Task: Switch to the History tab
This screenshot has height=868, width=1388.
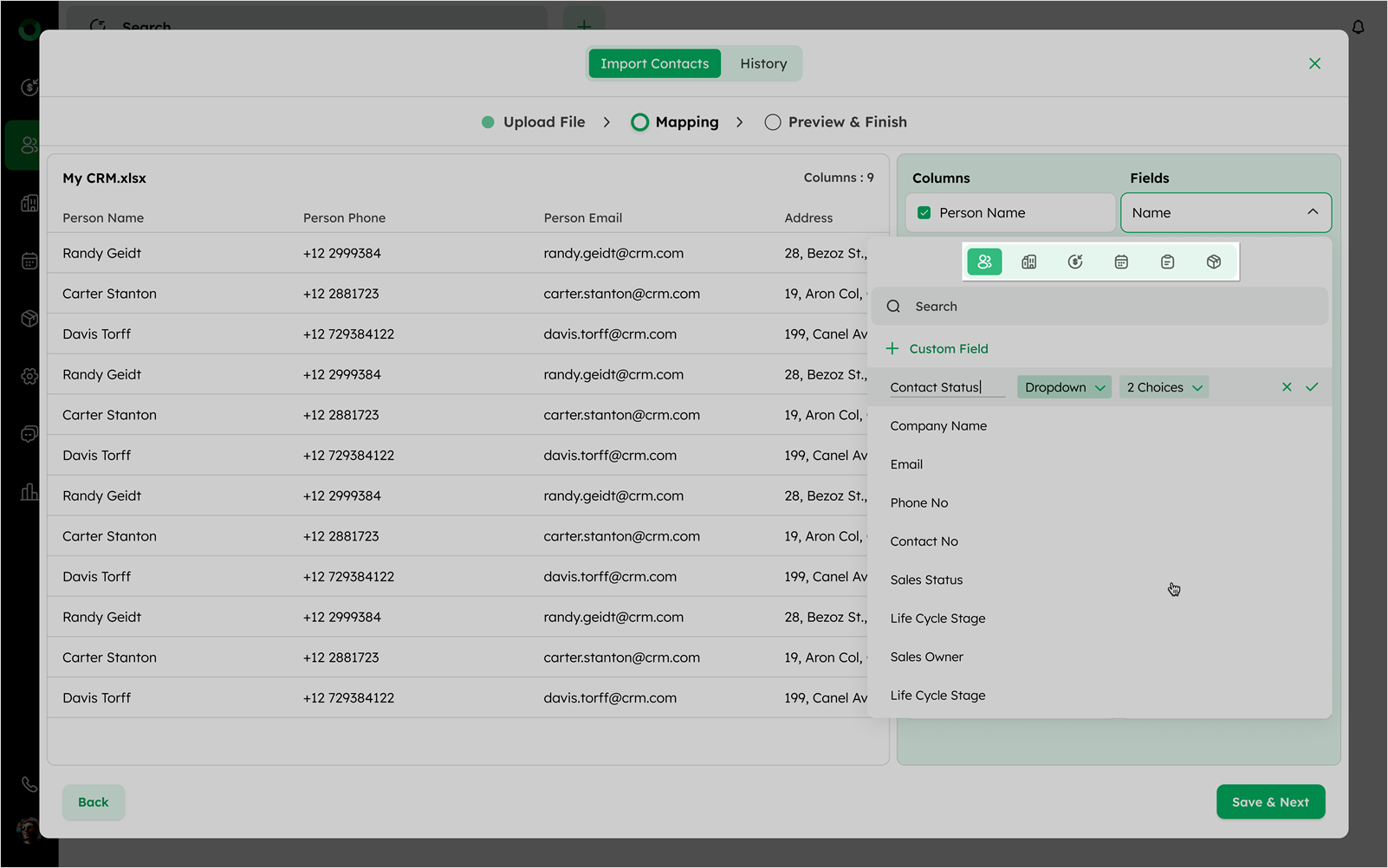Action: coord(763,64)
